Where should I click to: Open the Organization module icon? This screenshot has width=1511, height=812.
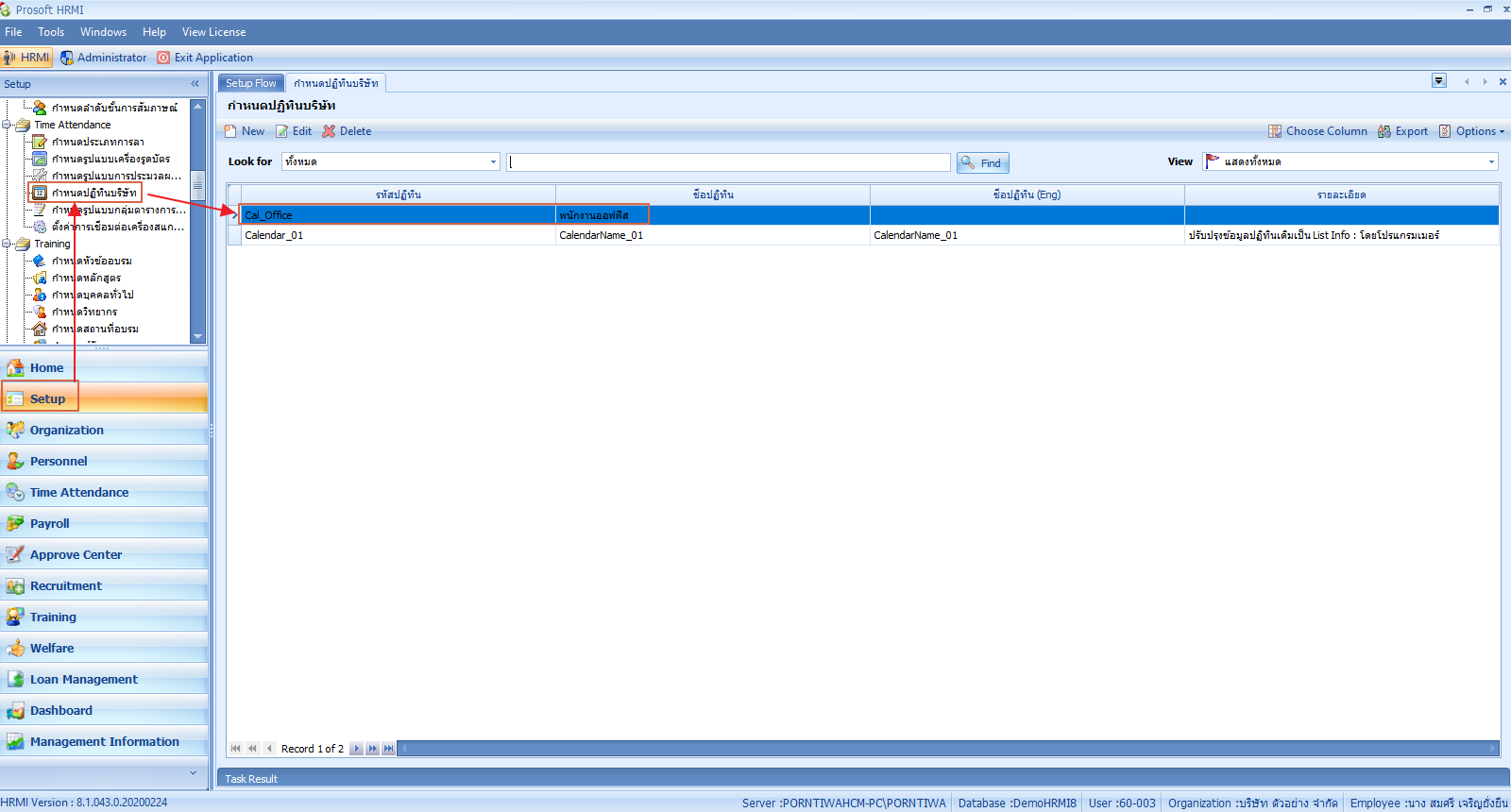(x=15, y=430)
